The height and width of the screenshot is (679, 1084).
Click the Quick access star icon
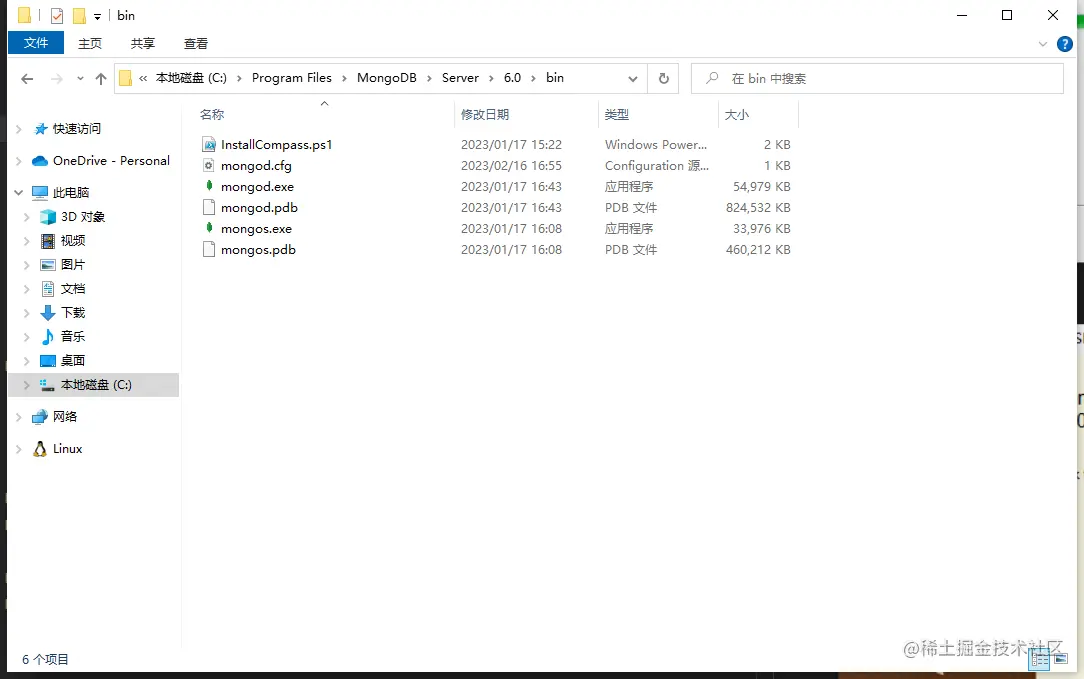pos(41,129)
